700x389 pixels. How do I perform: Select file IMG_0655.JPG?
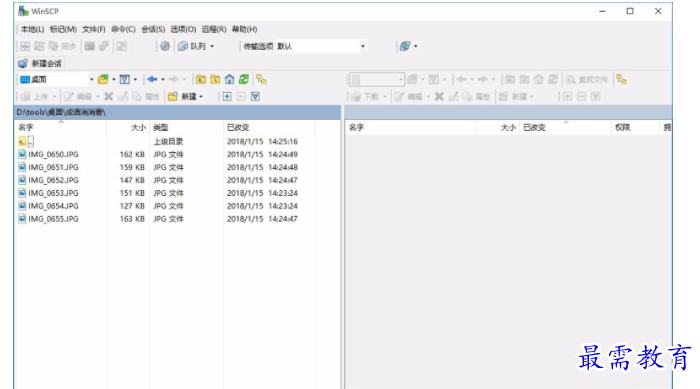[48, 219]
